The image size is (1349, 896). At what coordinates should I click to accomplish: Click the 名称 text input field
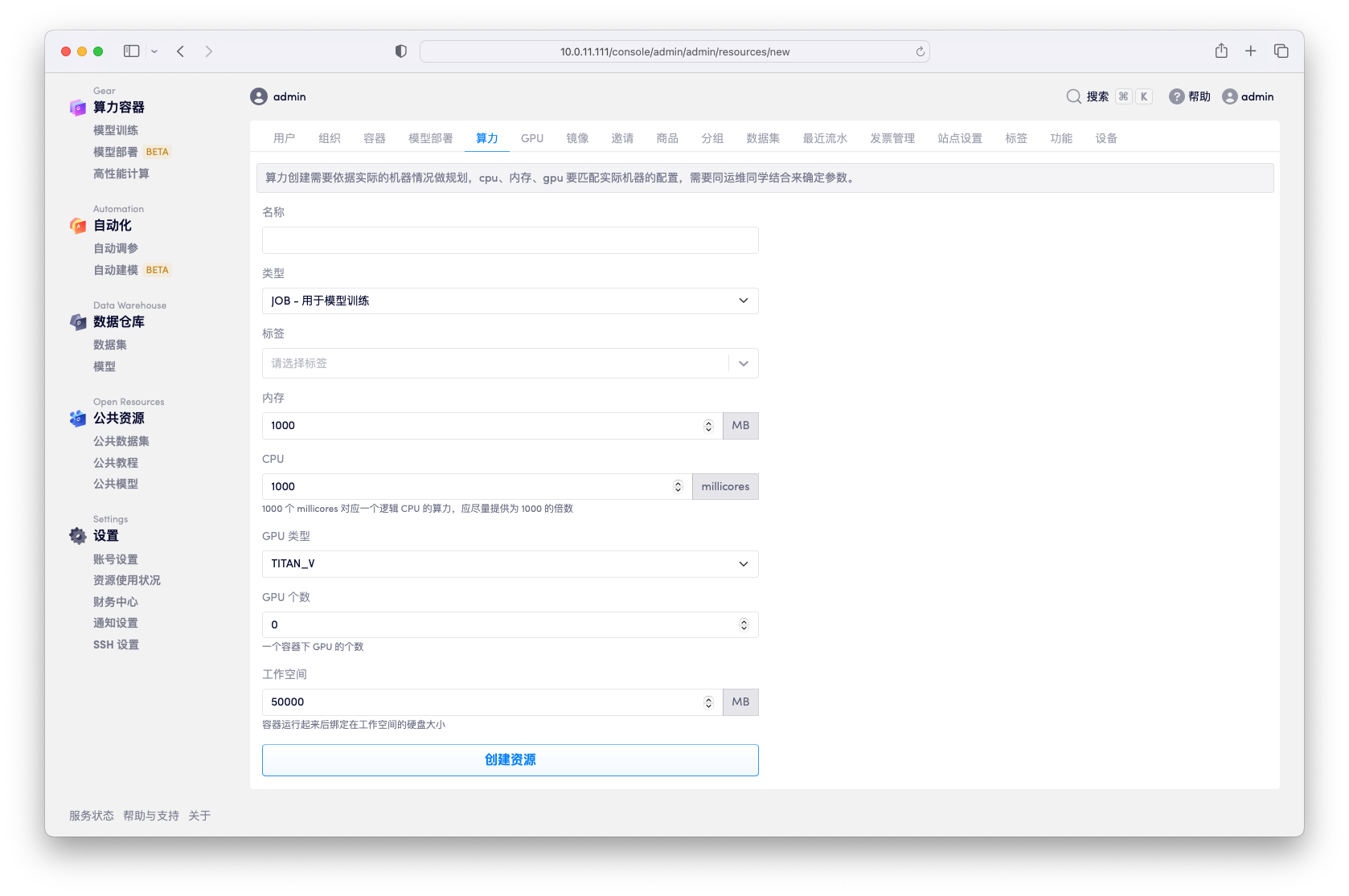pos(510,240)
